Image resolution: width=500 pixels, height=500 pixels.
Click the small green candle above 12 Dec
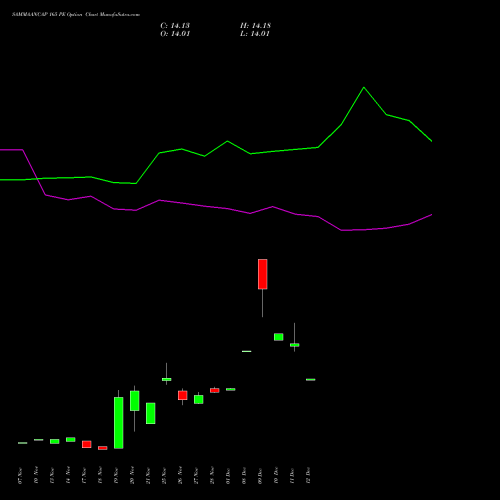coord(311,380)
